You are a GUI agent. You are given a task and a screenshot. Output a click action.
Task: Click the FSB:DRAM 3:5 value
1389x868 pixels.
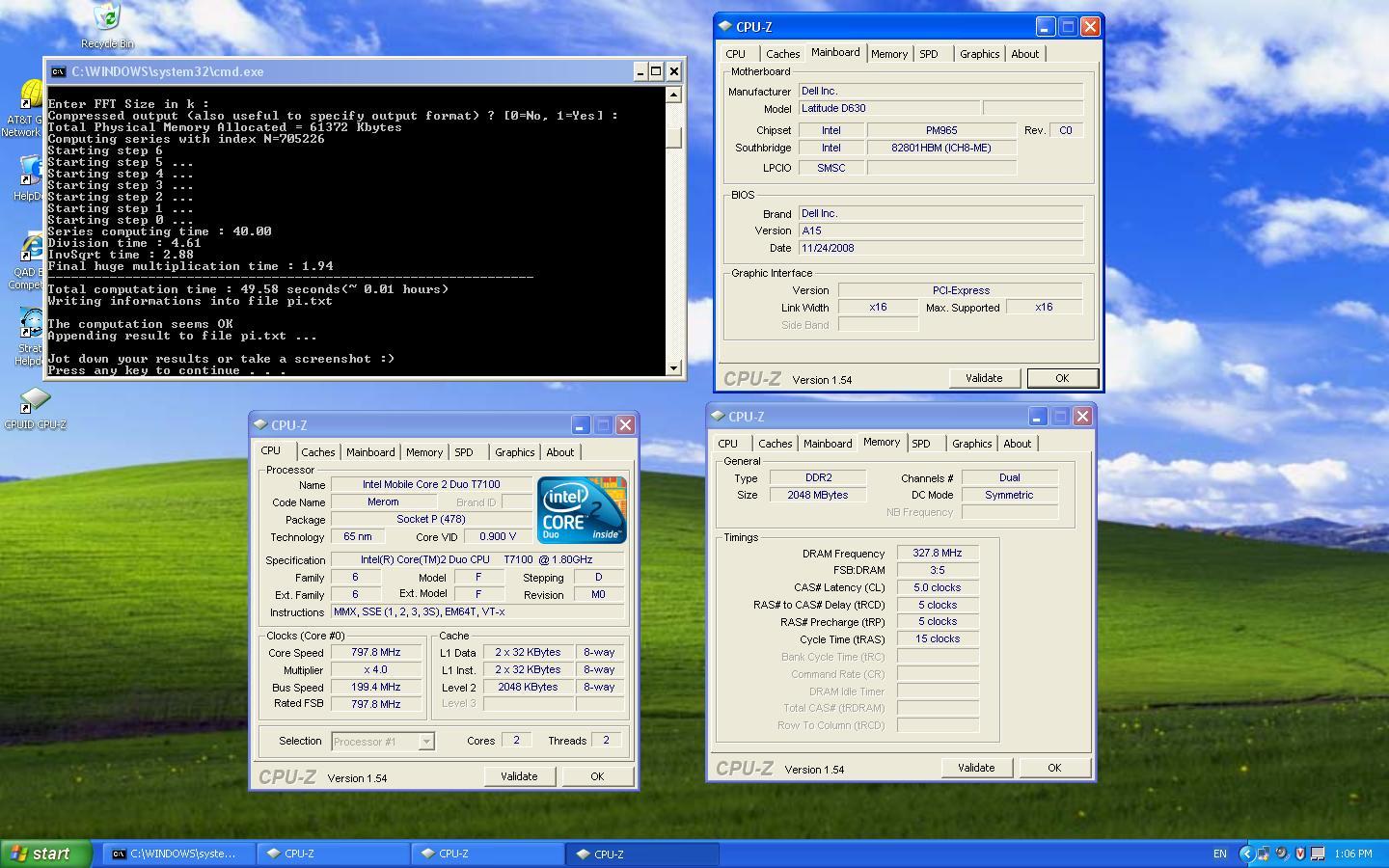click(938, 570)
